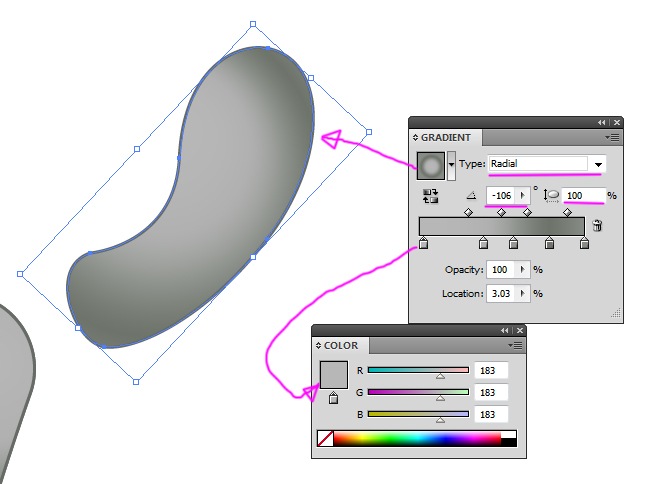Click the bottom corner handle of the bounding box
The width and height of the screenshot is (650, 484).
[x=136, y=382]
